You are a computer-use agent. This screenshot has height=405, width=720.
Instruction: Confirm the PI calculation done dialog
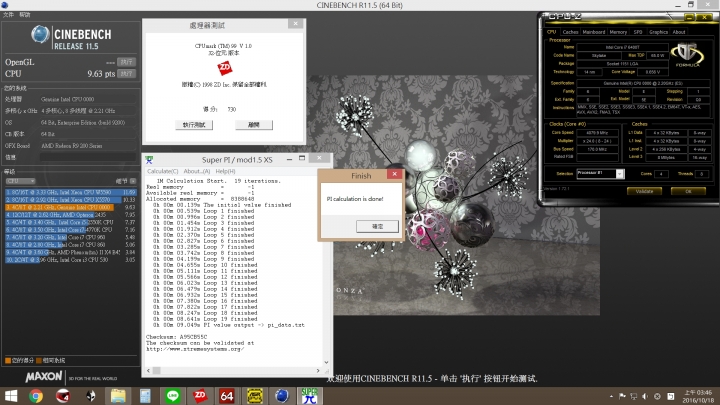[377, 226]
